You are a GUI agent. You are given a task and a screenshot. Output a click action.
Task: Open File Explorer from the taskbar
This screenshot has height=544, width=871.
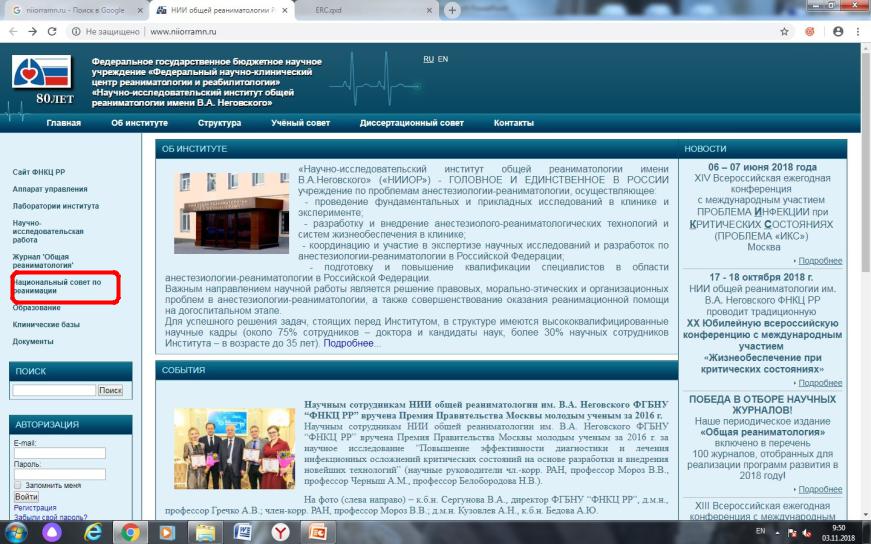point(206,533)
